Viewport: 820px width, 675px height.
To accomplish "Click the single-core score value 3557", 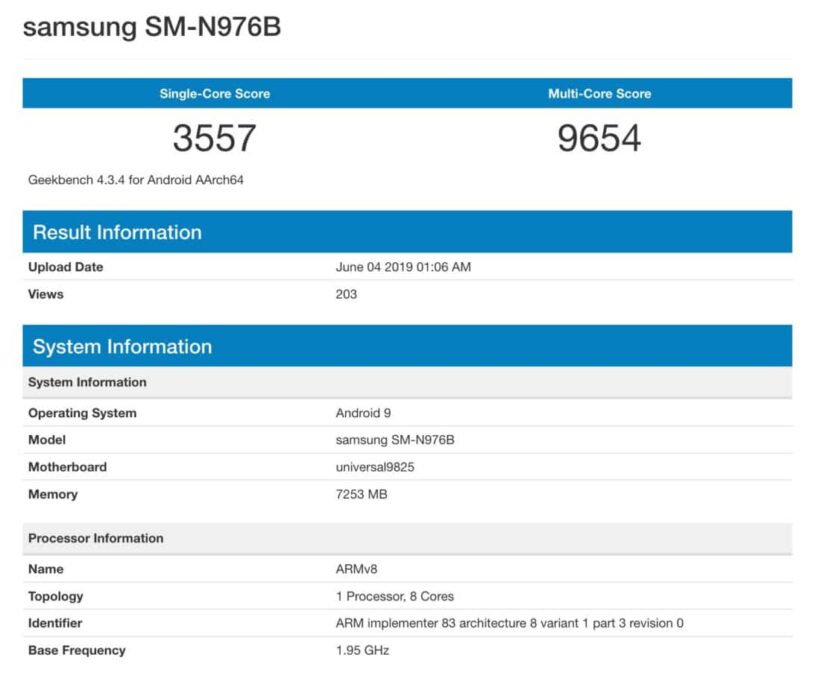I will coord(215,138).
